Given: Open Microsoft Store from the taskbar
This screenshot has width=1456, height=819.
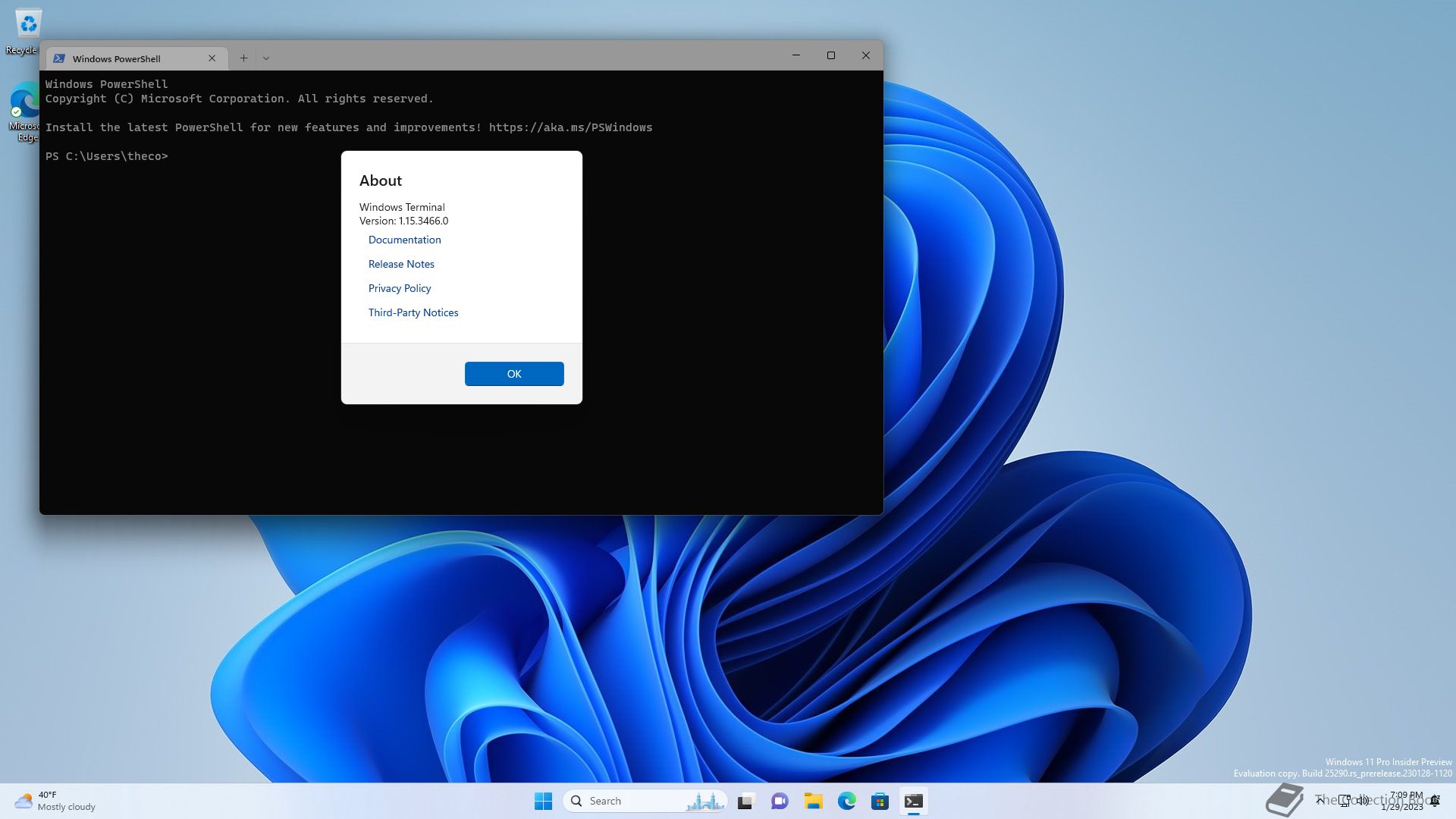Looking at the screenshot, I should (x=880, y=801).
